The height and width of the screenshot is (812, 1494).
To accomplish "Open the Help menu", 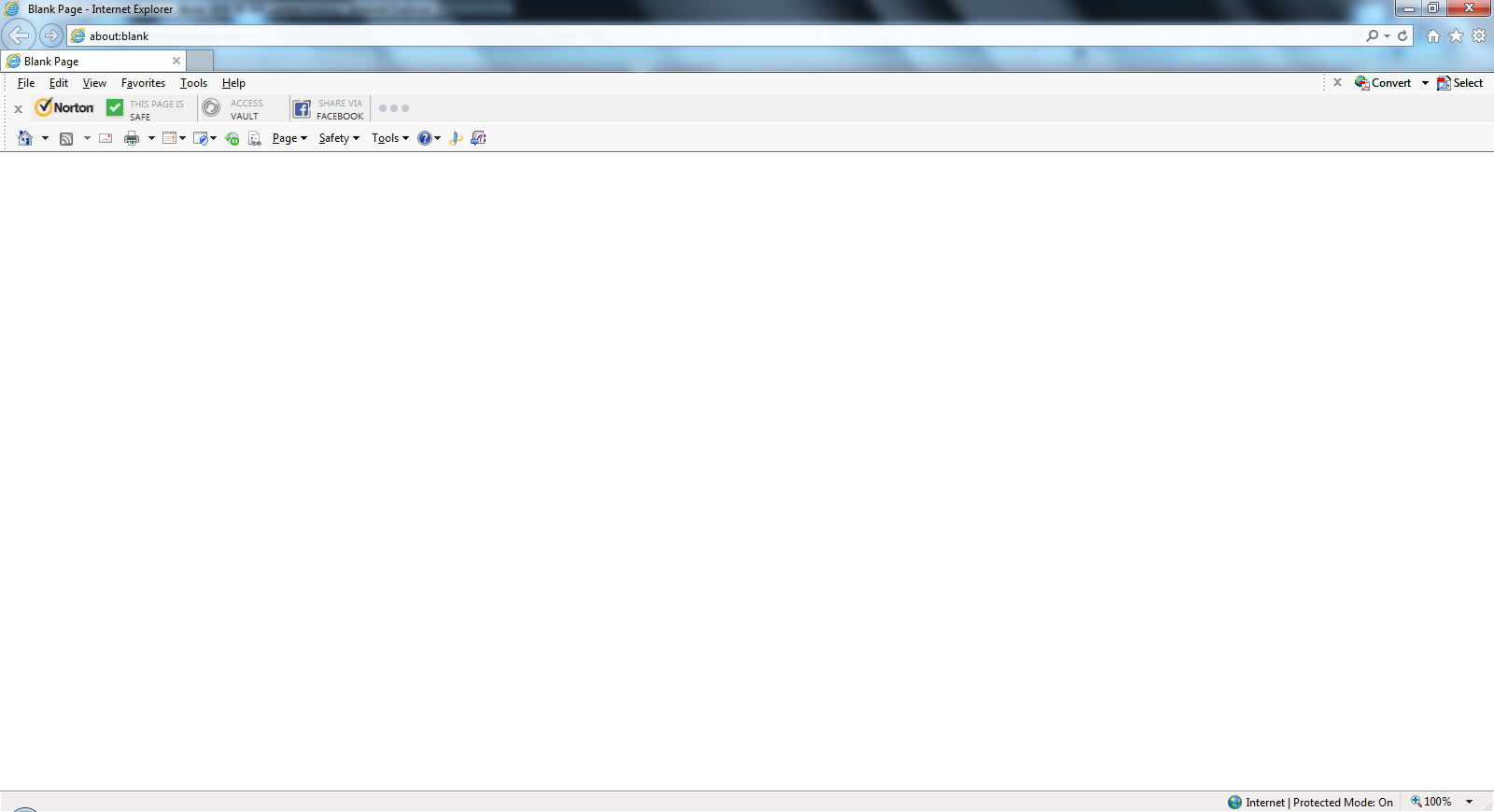I will (233, 83).
